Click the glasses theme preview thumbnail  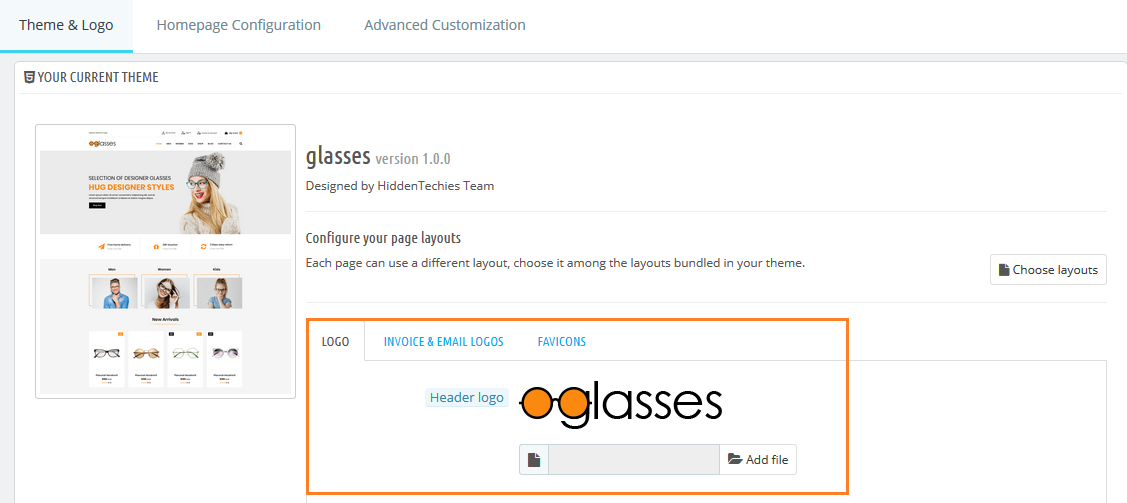tap(165, 262)
